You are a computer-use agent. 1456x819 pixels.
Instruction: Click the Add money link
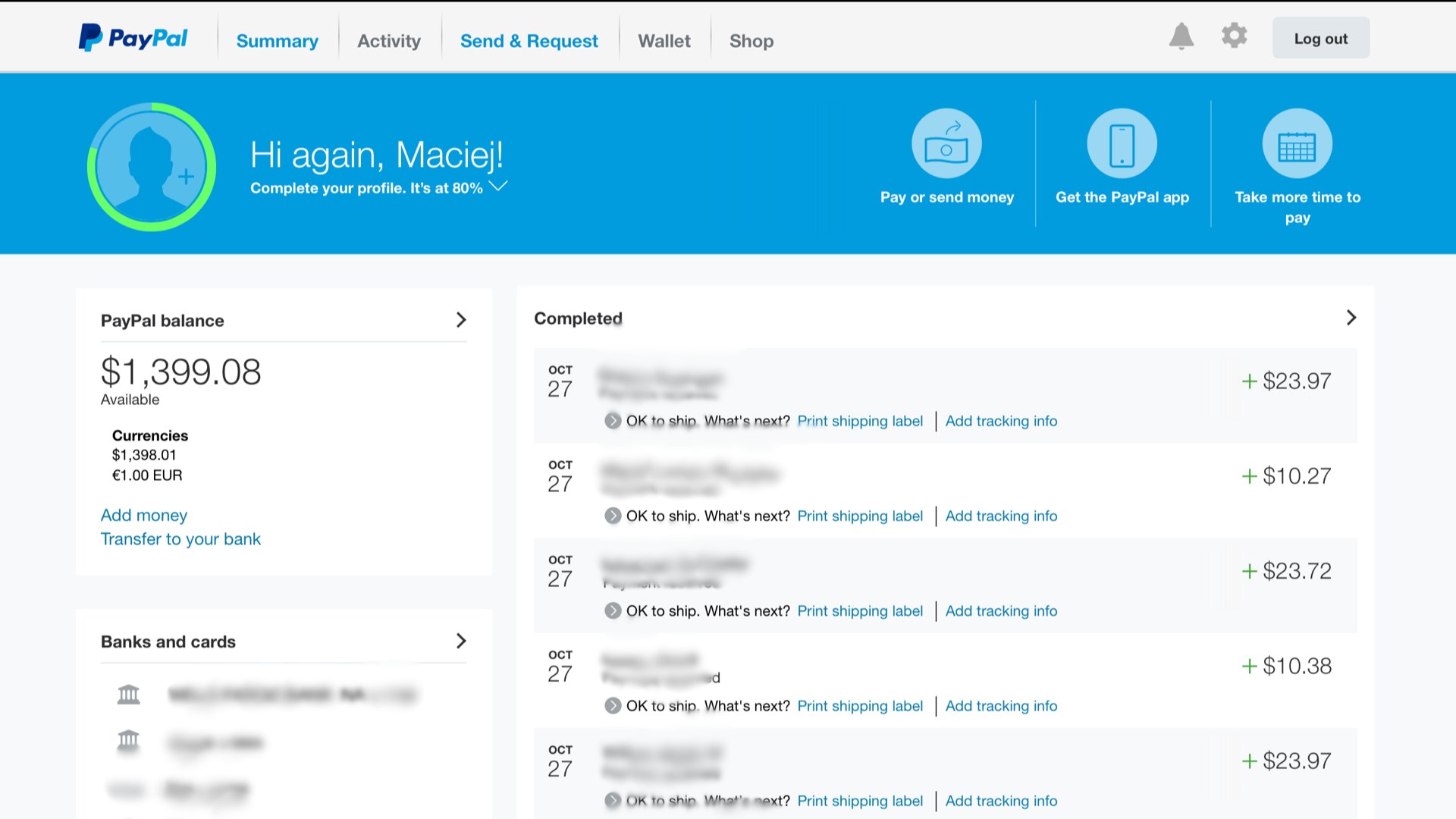pyautogui.click(x=144, y=516)
